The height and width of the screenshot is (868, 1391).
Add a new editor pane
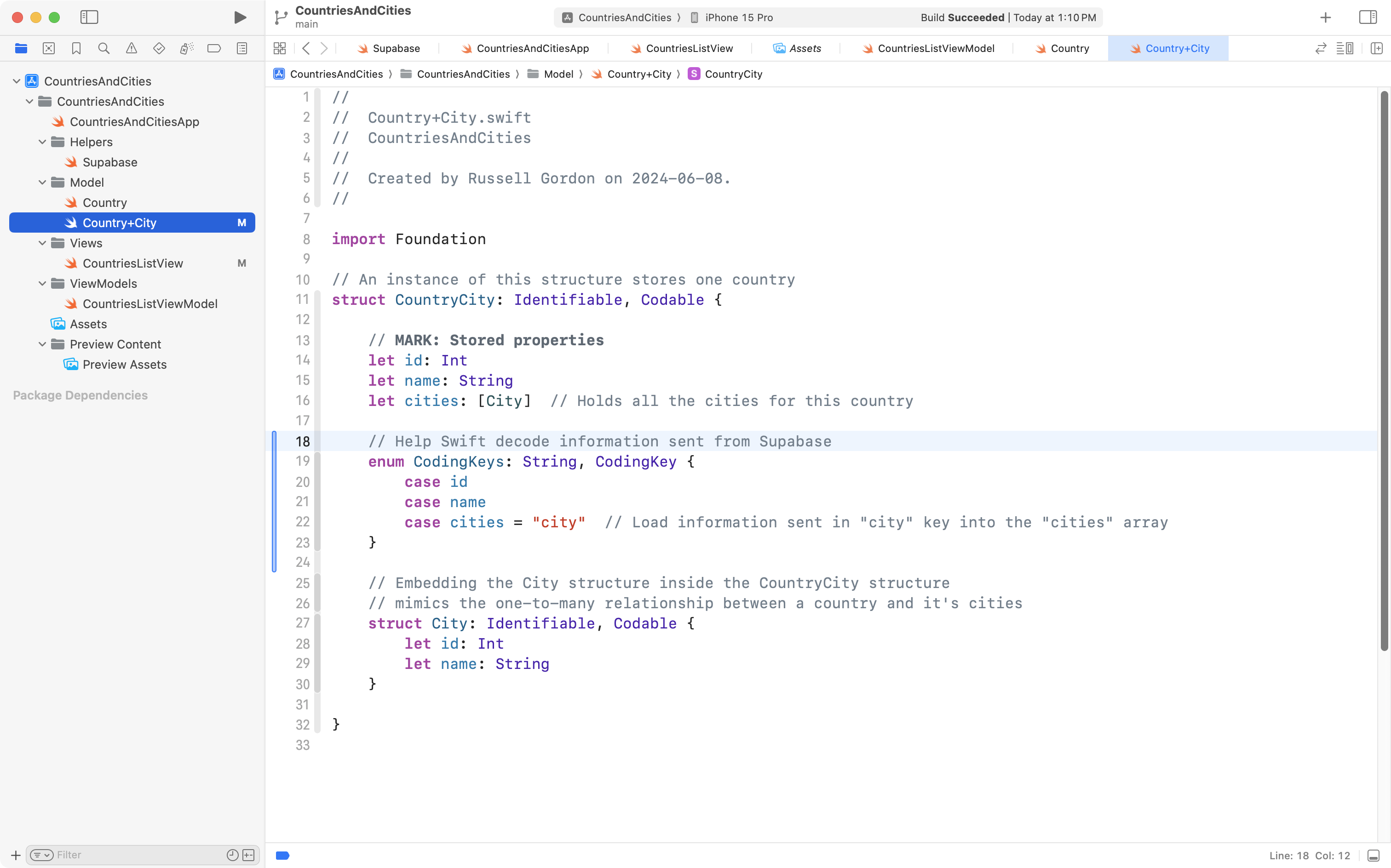coord(1377,48)
